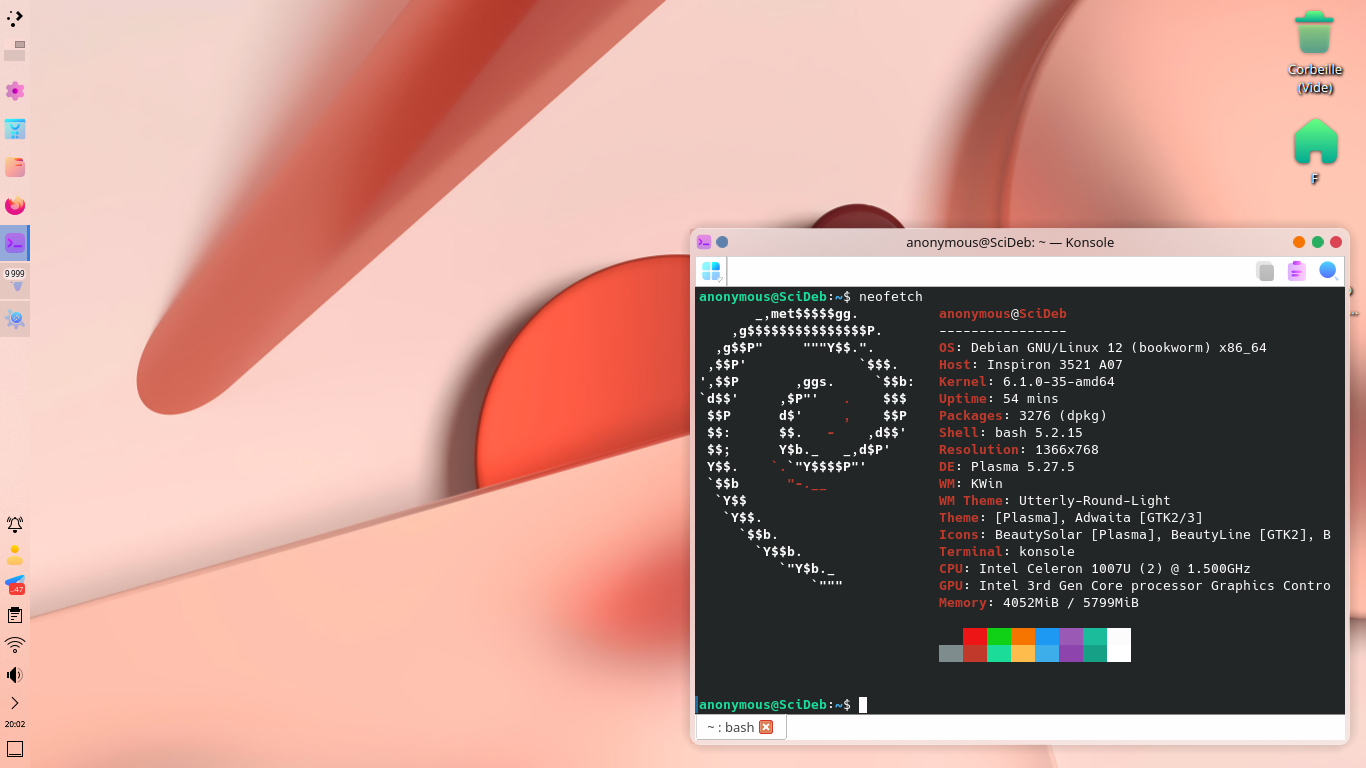Viewport: 1366px width, 768px height.
Task: Open the panel item badged 9 999
Action: (15, 281)
